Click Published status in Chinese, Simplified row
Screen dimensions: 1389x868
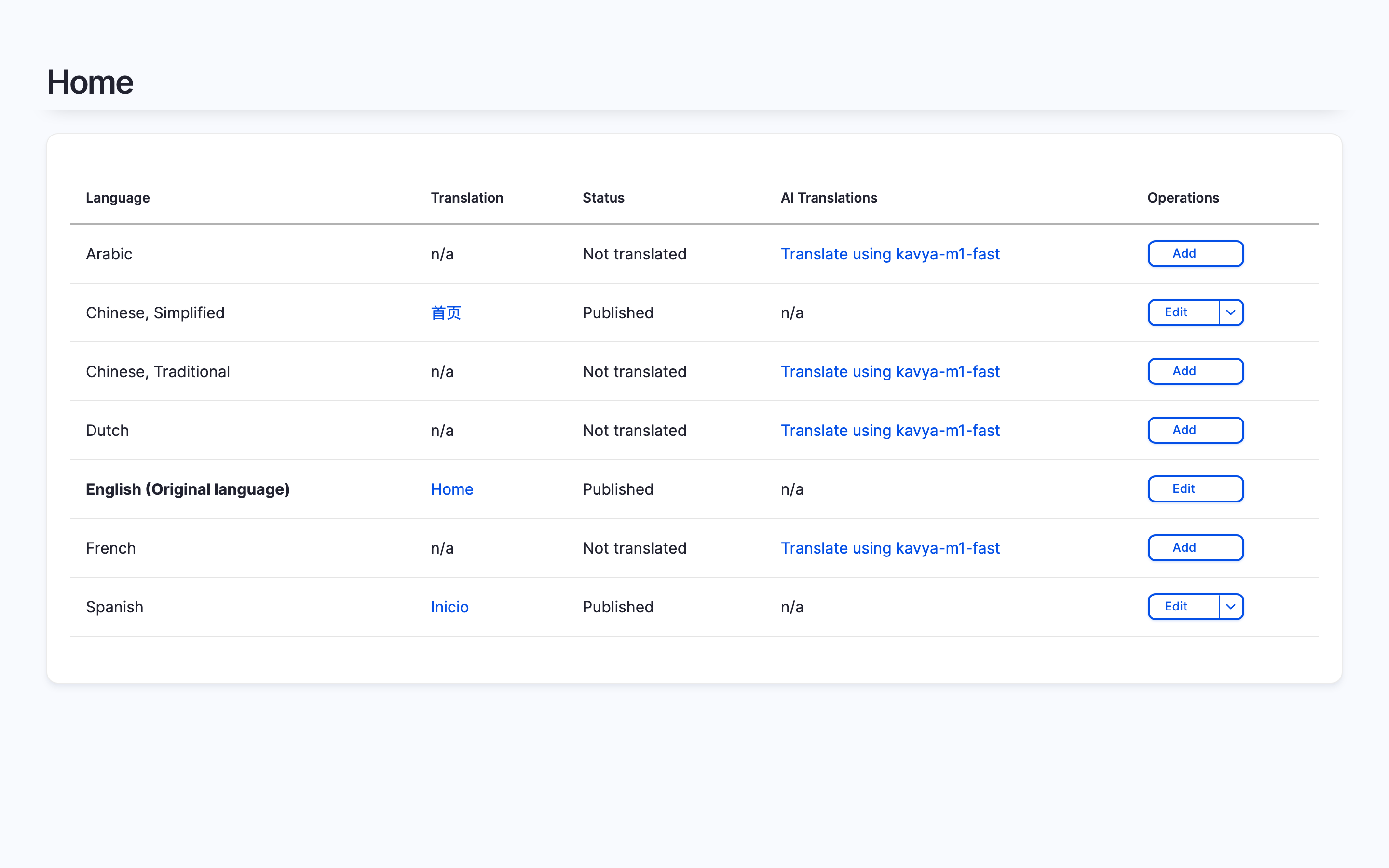point(618,313)
